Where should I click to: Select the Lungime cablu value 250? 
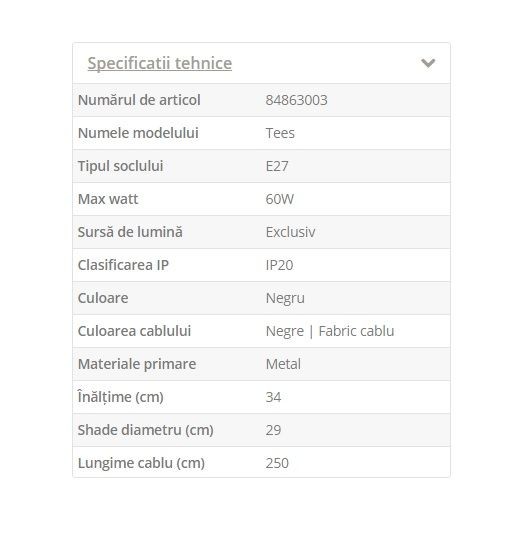(x=277, y=463)
